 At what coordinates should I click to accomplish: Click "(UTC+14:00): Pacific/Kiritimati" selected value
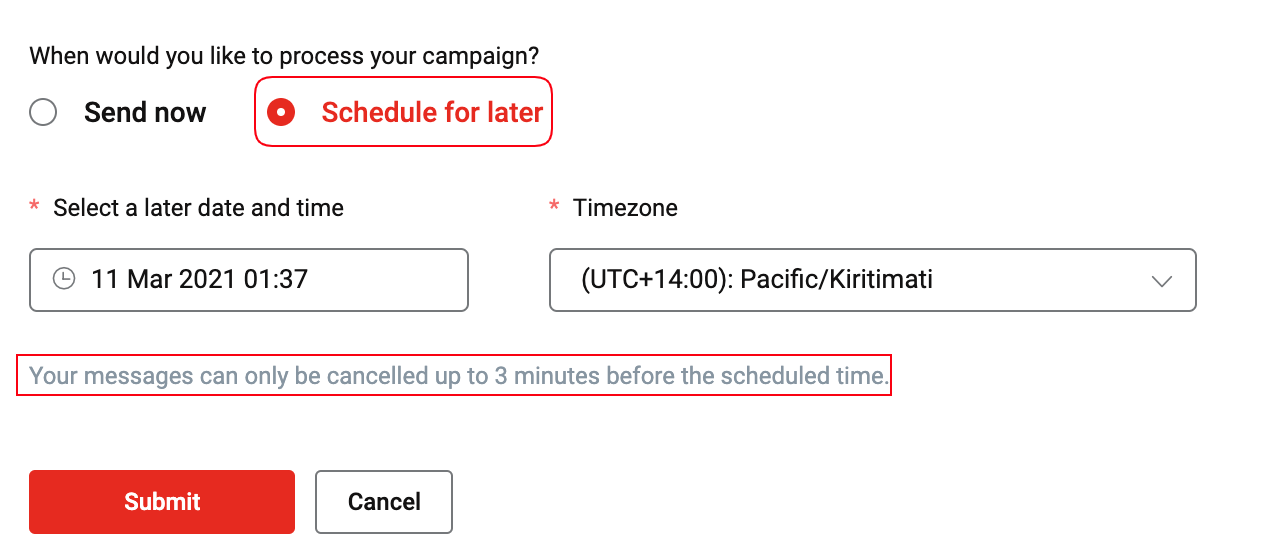click(x=757, y=278)
